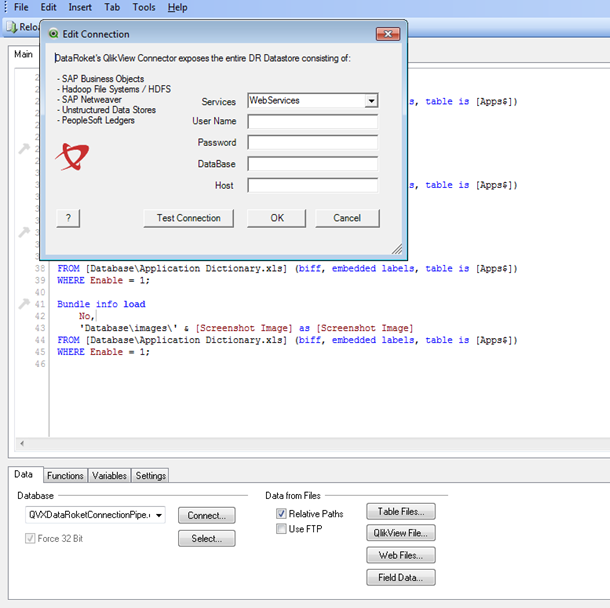Viewport: 610px width, 608px height.
Task: Switch to the Variables tab
Action: (110, 476)
